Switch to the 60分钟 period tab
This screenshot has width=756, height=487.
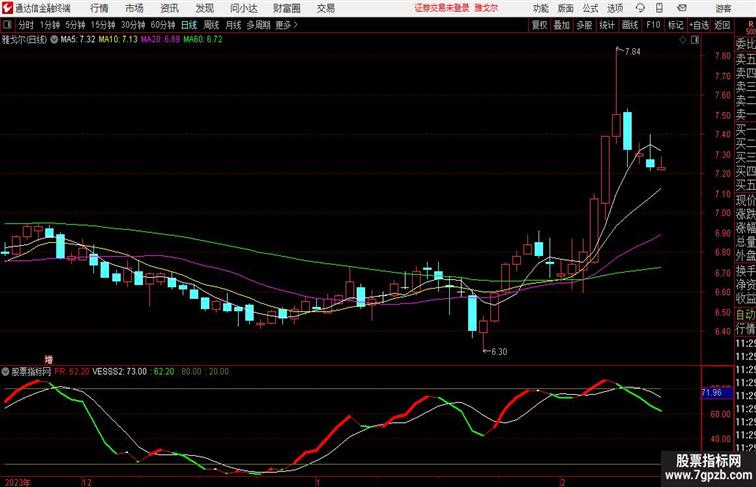163,25
